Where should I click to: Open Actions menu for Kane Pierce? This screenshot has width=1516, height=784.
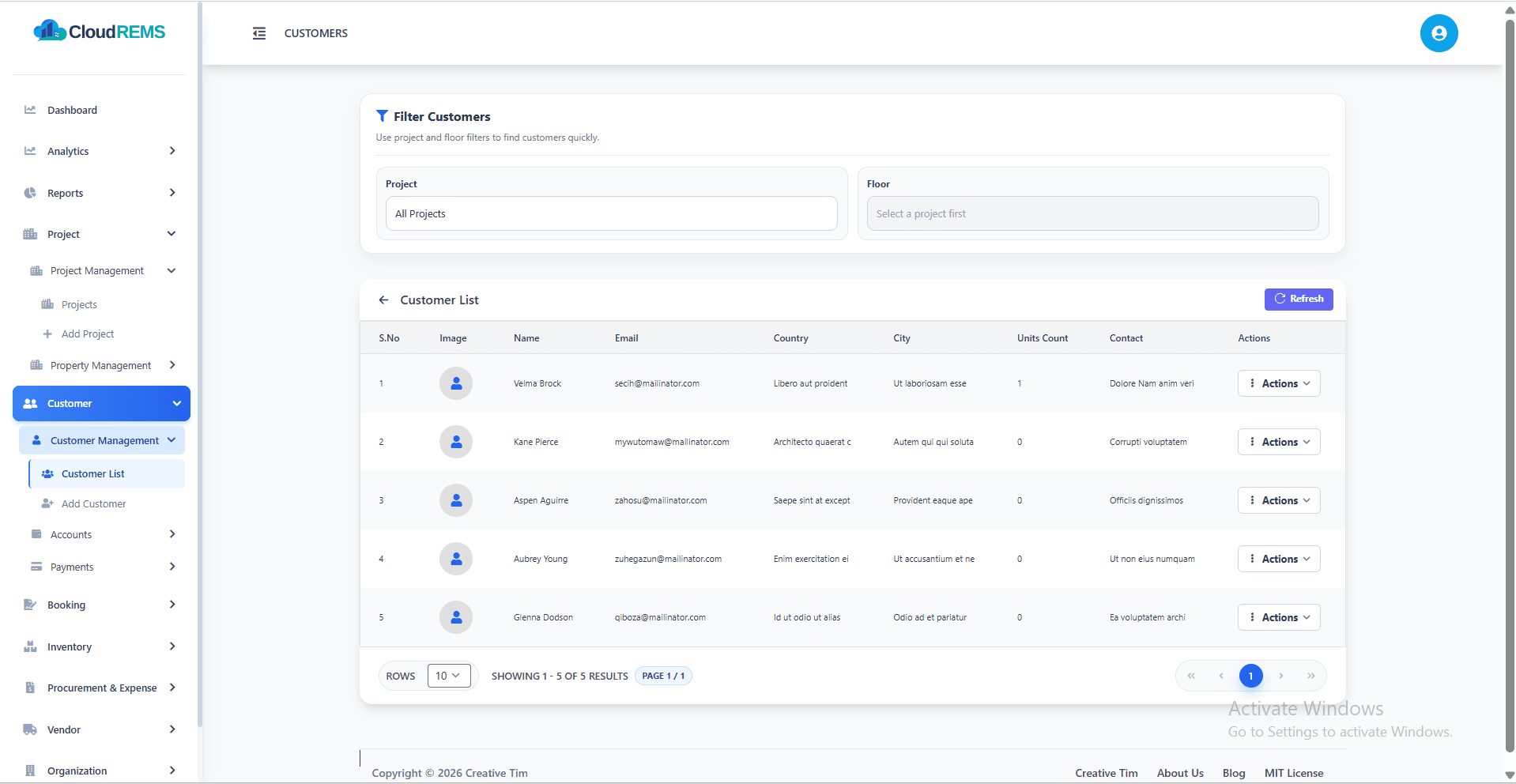1279,442
